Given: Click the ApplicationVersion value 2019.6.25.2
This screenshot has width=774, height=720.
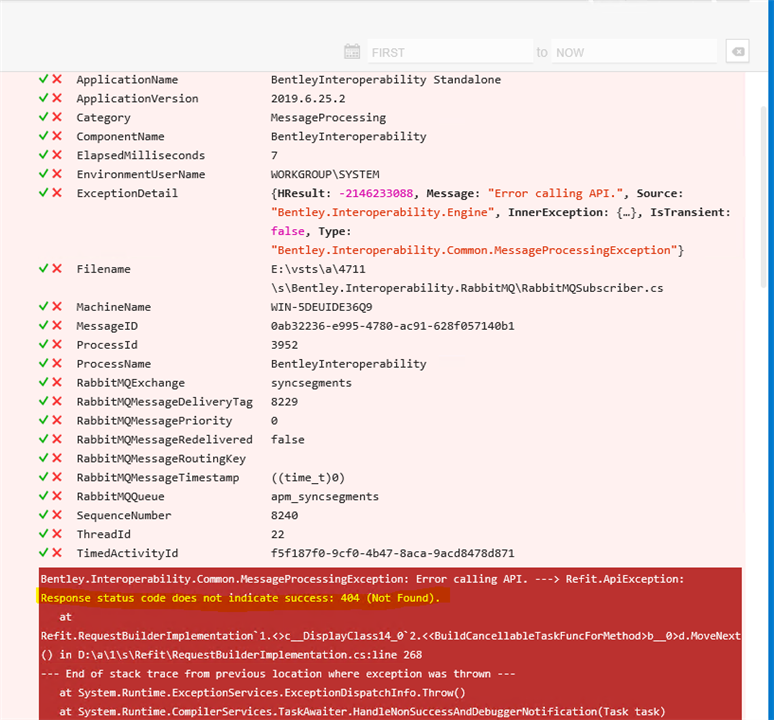Looking at the screenshot, I should 308,99.
